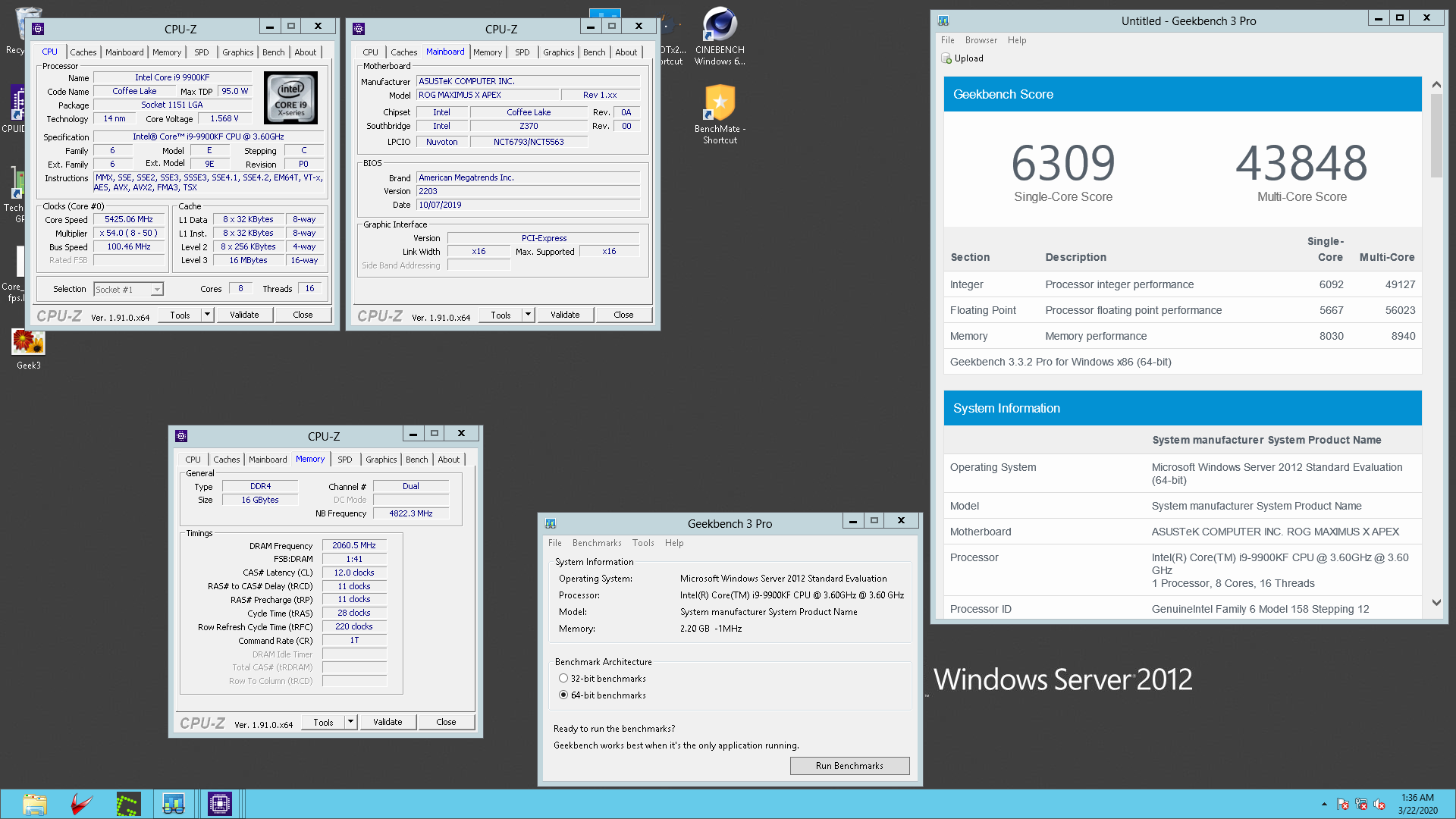Minimize the CPU-Z Memory window
Screen dimensions: 1456x819
coord(413,434)
